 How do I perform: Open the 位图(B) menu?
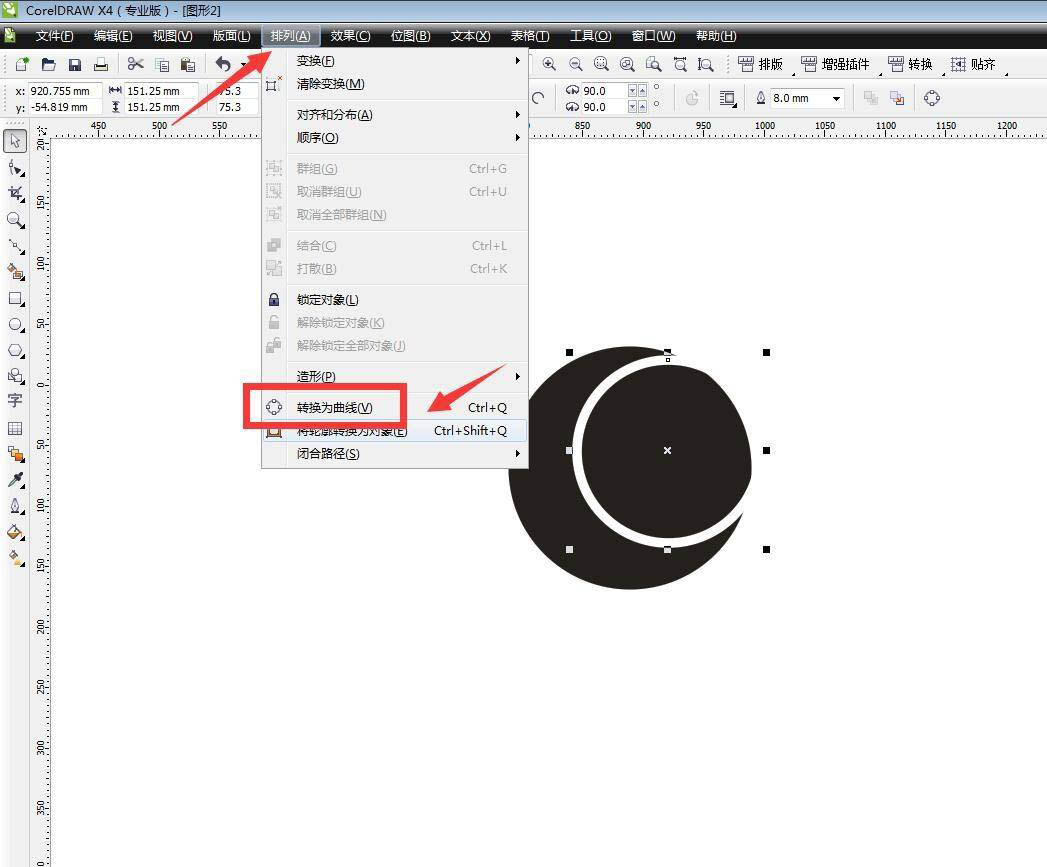pos(410,36)
